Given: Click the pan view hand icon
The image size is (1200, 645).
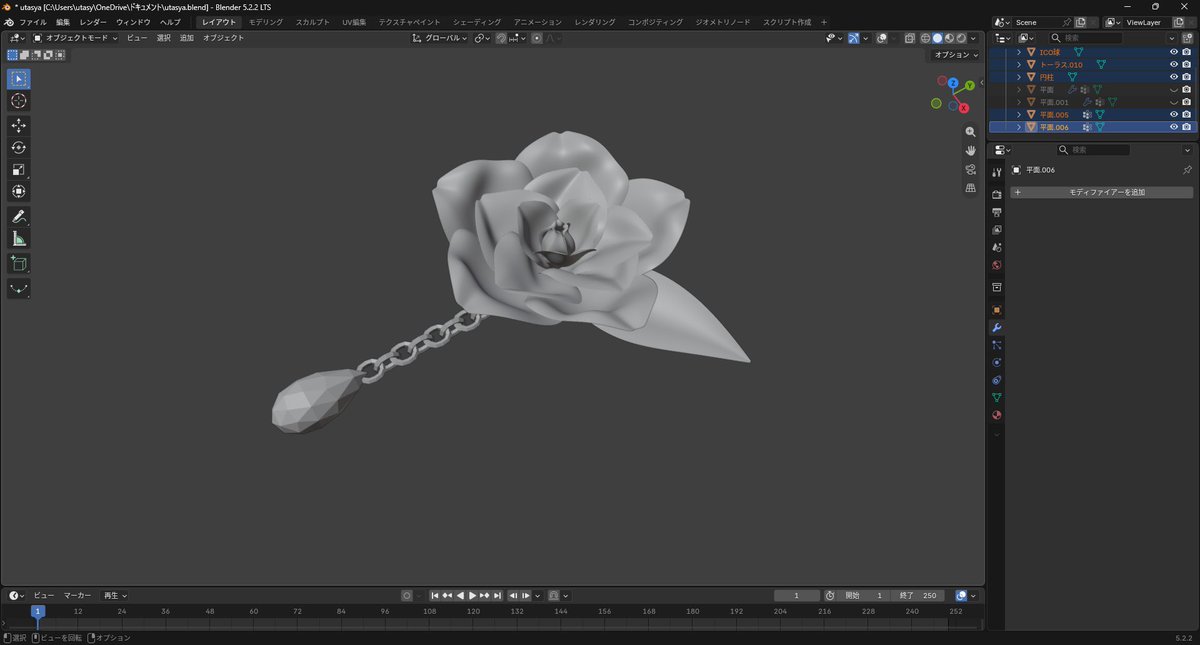Looking at the screenshot, I should pyautogui.click(x=970, y=150).
